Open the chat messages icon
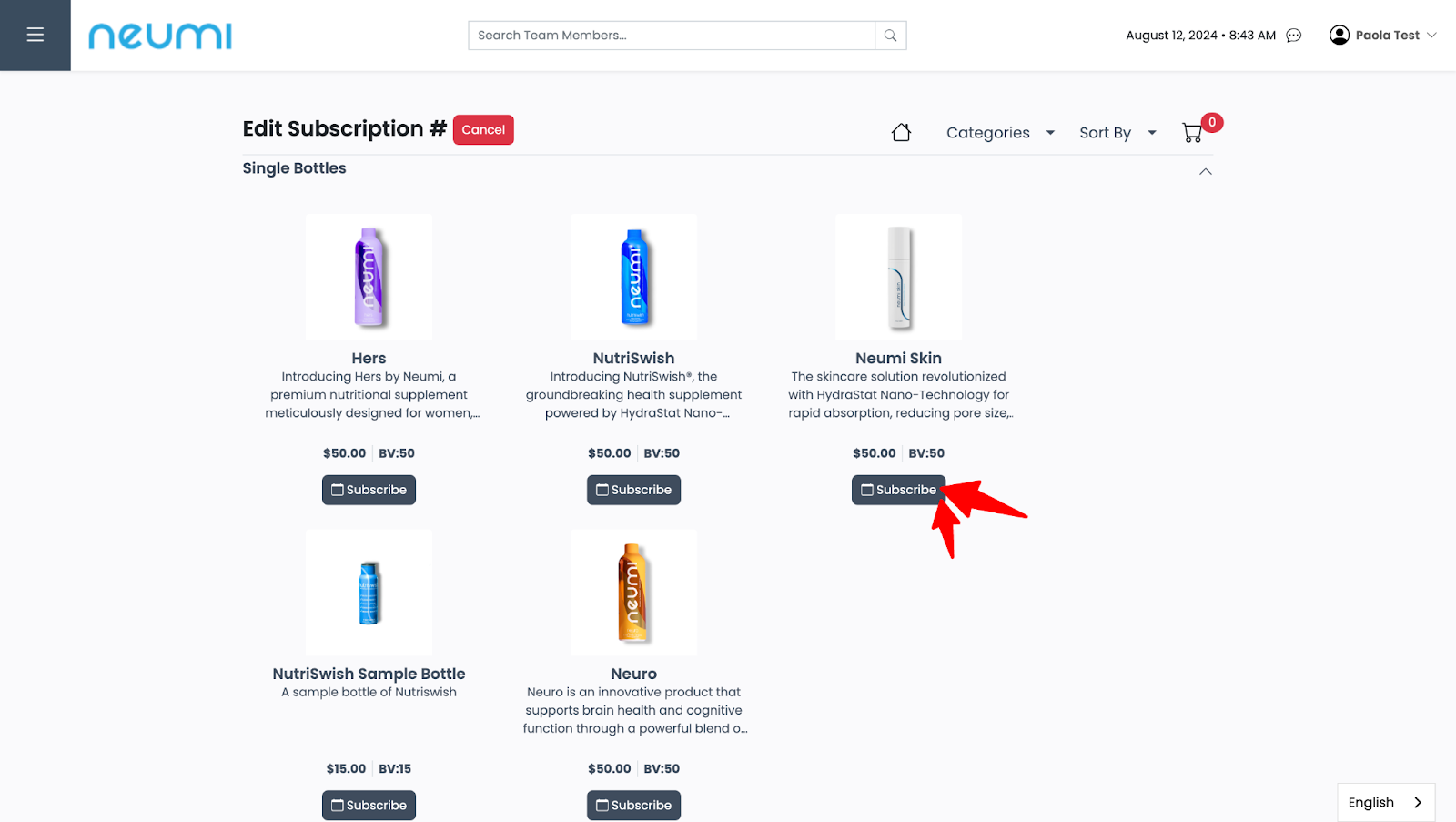The image size is (1456, 822). 1294,36
